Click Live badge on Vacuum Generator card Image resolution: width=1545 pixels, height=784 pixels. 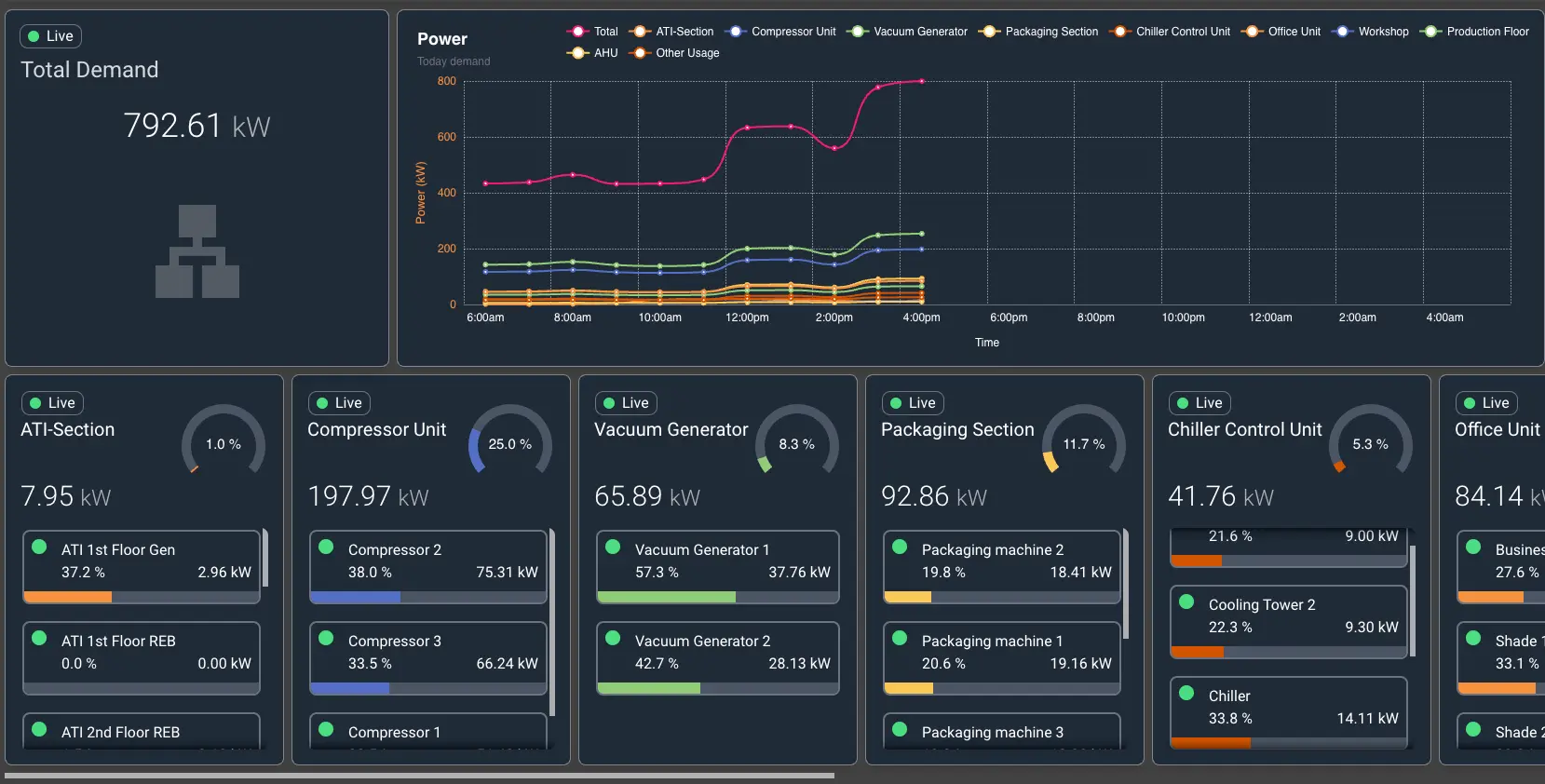[x=626, y=403]
